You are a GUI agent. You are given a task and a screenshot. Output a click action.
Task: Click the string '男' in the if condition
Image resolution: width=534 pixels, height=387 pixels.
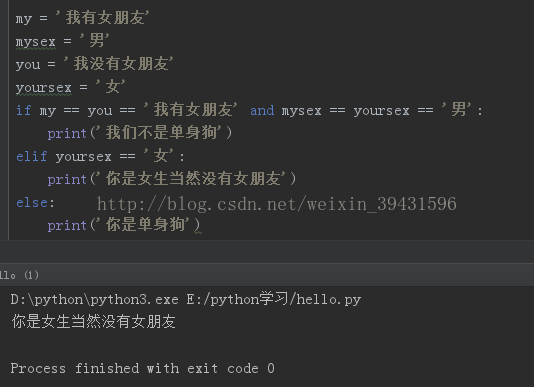tap(456, 110)
